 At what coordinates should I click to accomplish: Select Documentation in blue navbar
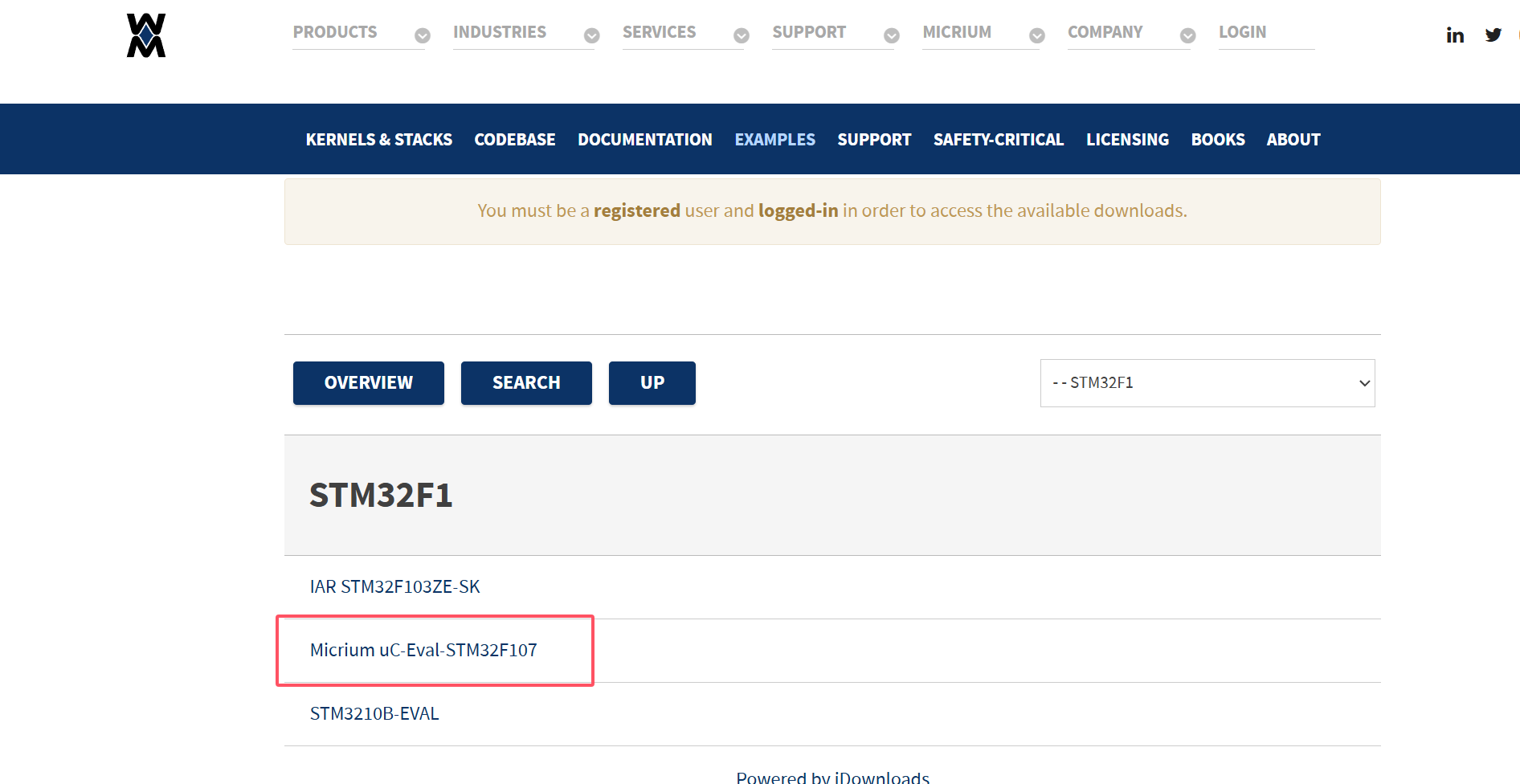[645, 140]
